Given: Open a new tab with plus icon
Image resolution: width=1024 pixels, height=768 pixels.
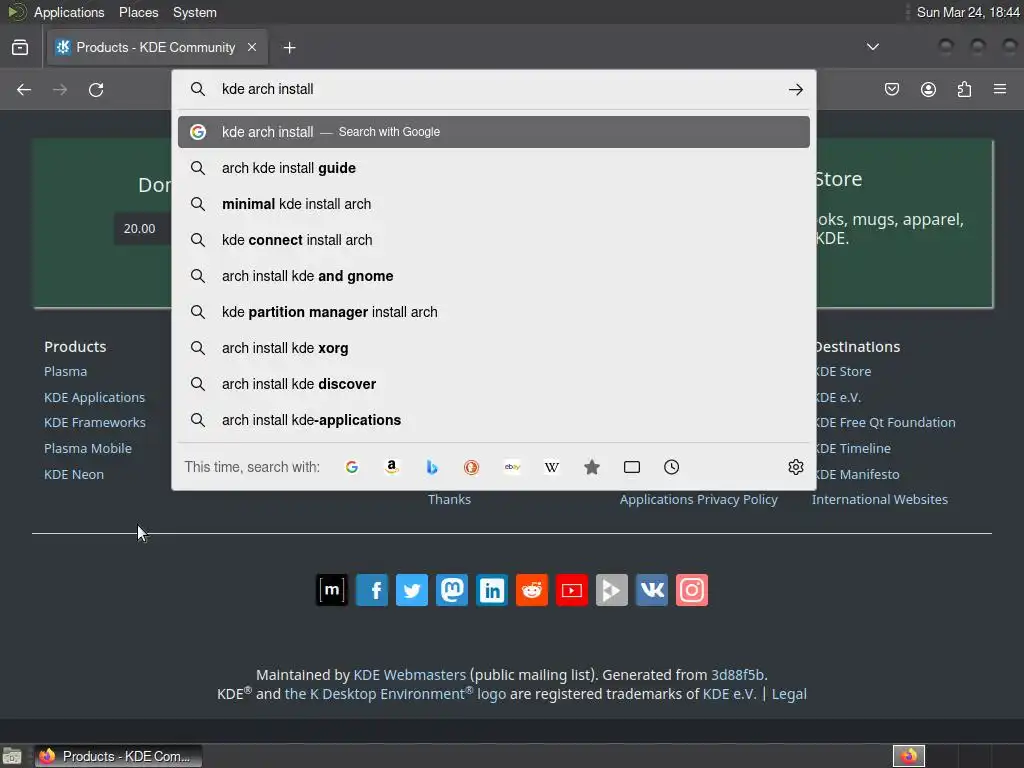Looking at the screenshot, I should coord(289,48).
